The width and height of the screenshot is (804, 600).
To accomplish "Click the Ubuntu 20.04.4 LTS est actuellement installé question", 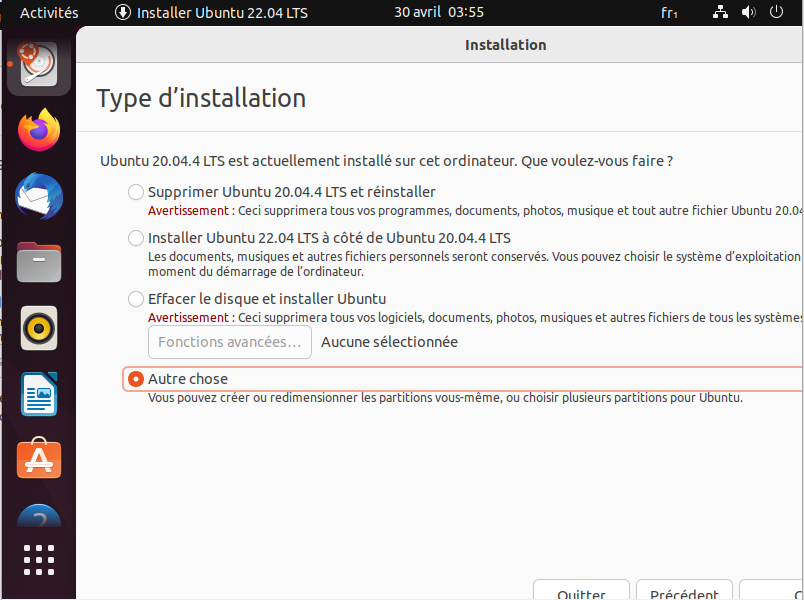I will [386, 161].
